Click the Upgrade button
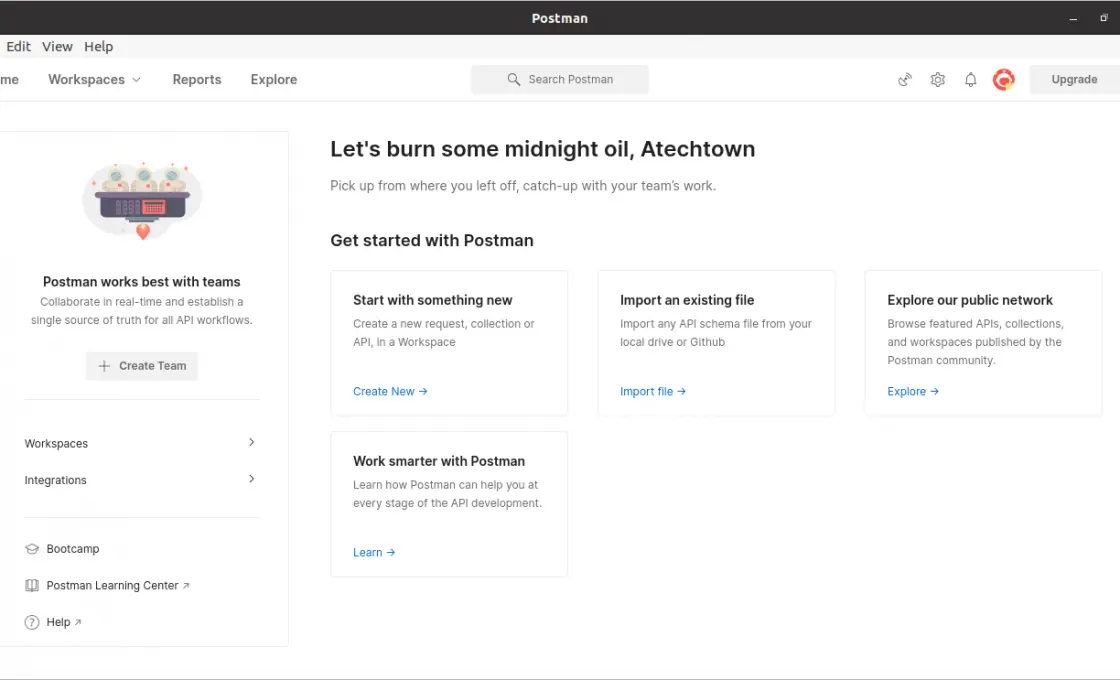This screenshot has height=680, width=1120. 1074,79
